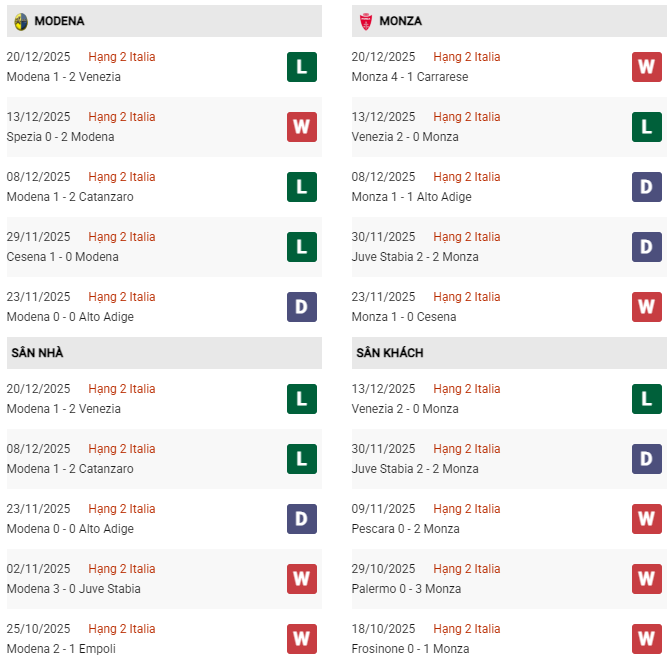This screenshot has height=666, width=669.
Task: Open the SÂN KHÁCH section header
Action: [388, 353]
